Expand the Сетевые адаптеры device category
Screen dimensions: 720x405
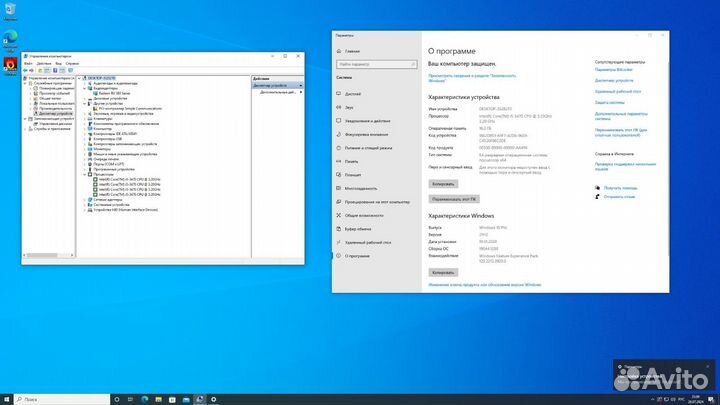click(85, 200)
